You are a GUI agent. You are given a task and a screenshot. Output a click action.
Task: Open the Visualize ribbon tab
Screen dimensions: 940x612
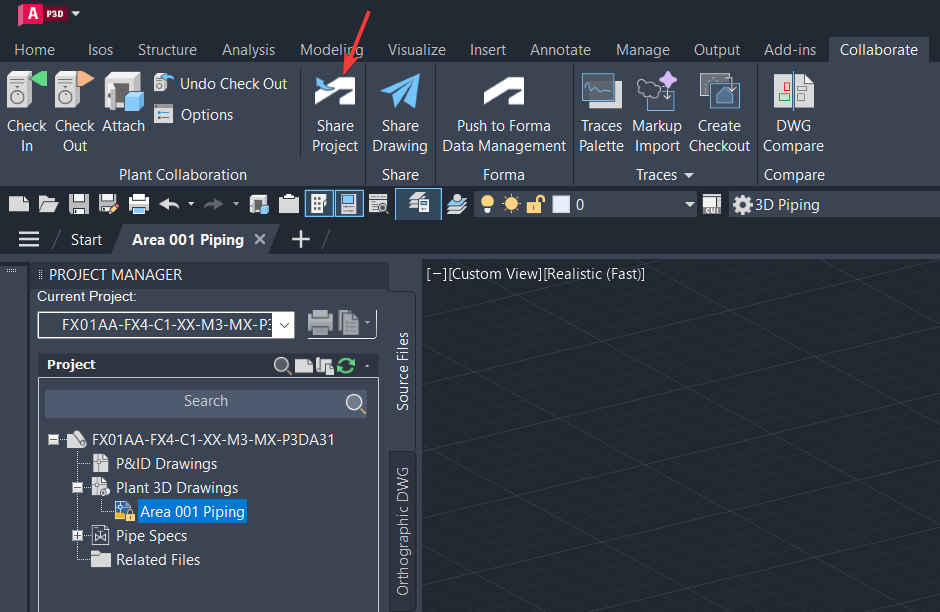pos(417,50)
